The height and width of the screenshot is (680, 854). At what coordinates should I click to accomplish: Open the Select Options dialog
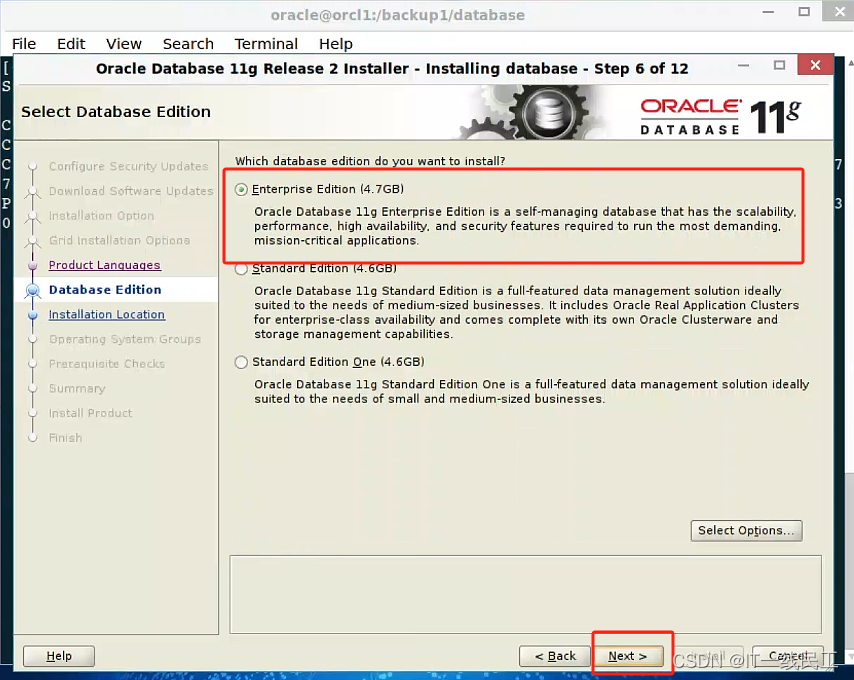click(746, 531)
